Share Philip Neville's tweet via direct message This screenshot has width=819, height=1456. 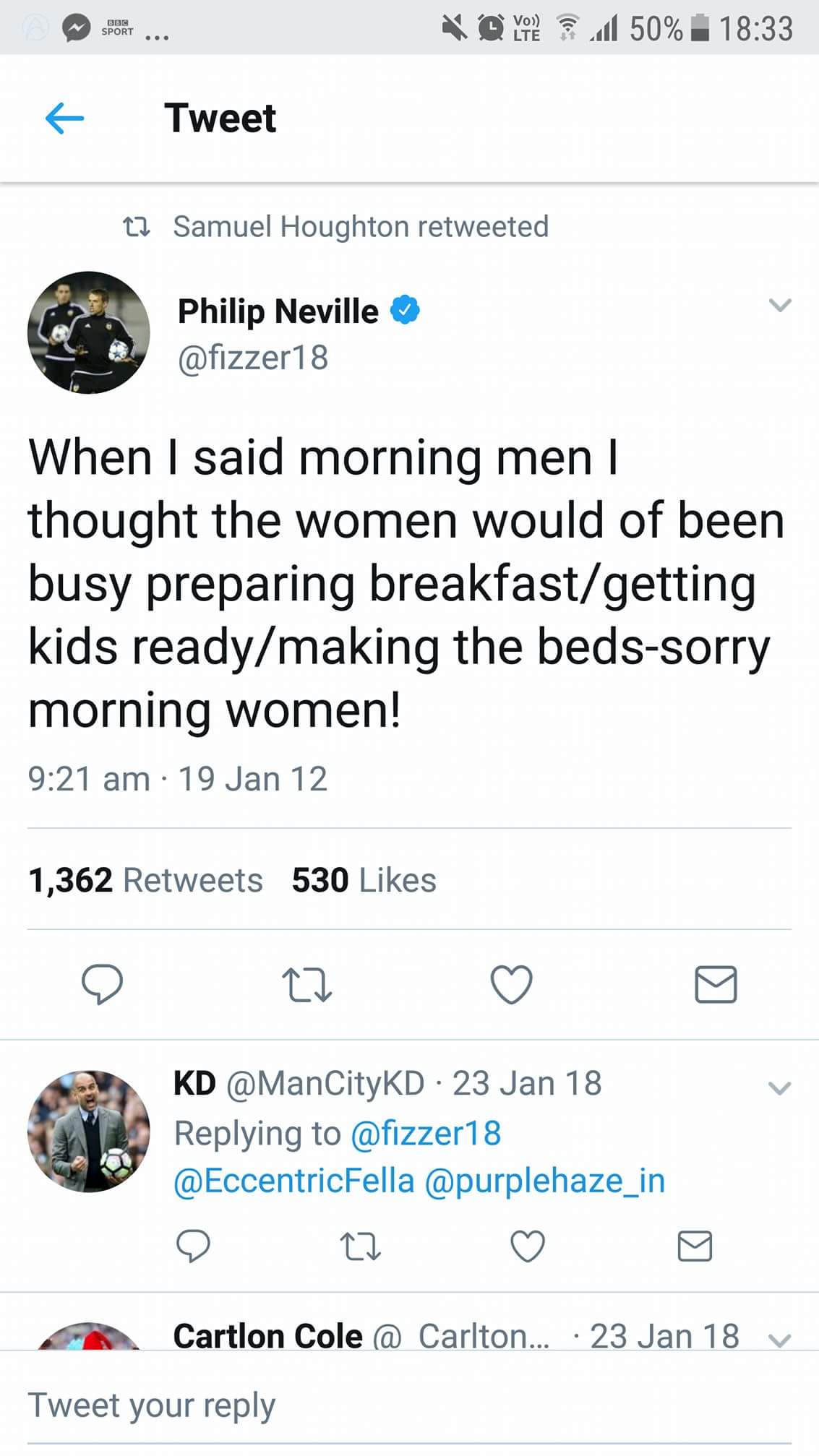click(x=716, y=984)
